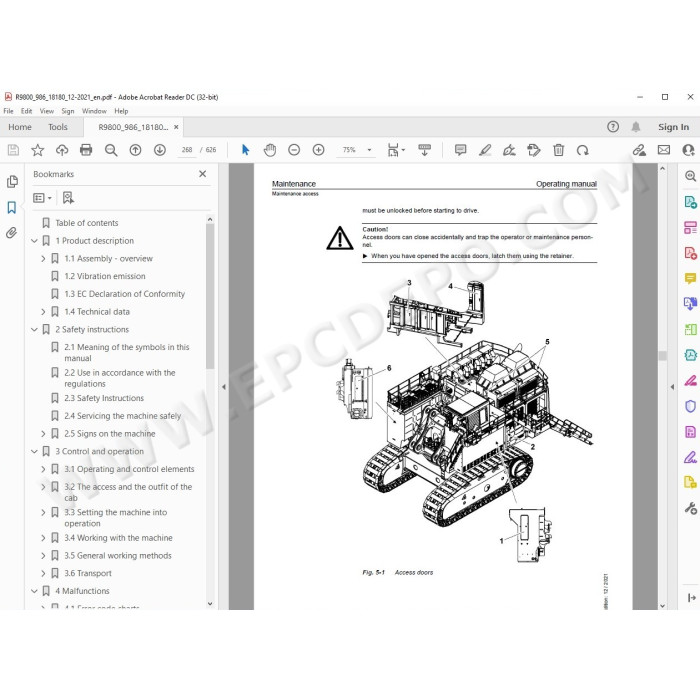Open the File menu

(x=8, y=111)
